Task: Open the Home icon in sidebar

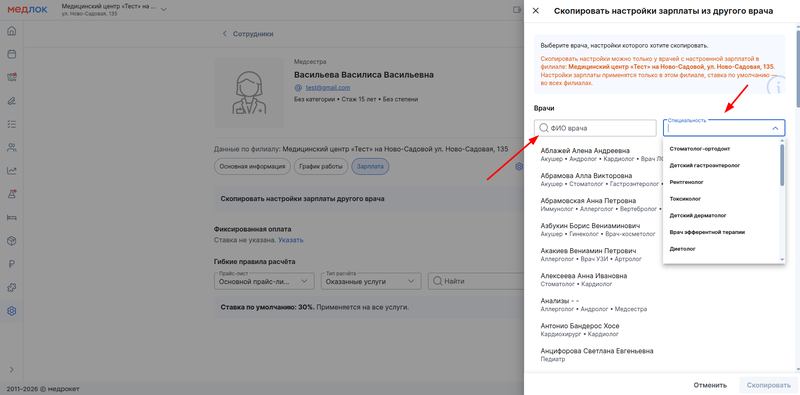Action: point(12,31)
